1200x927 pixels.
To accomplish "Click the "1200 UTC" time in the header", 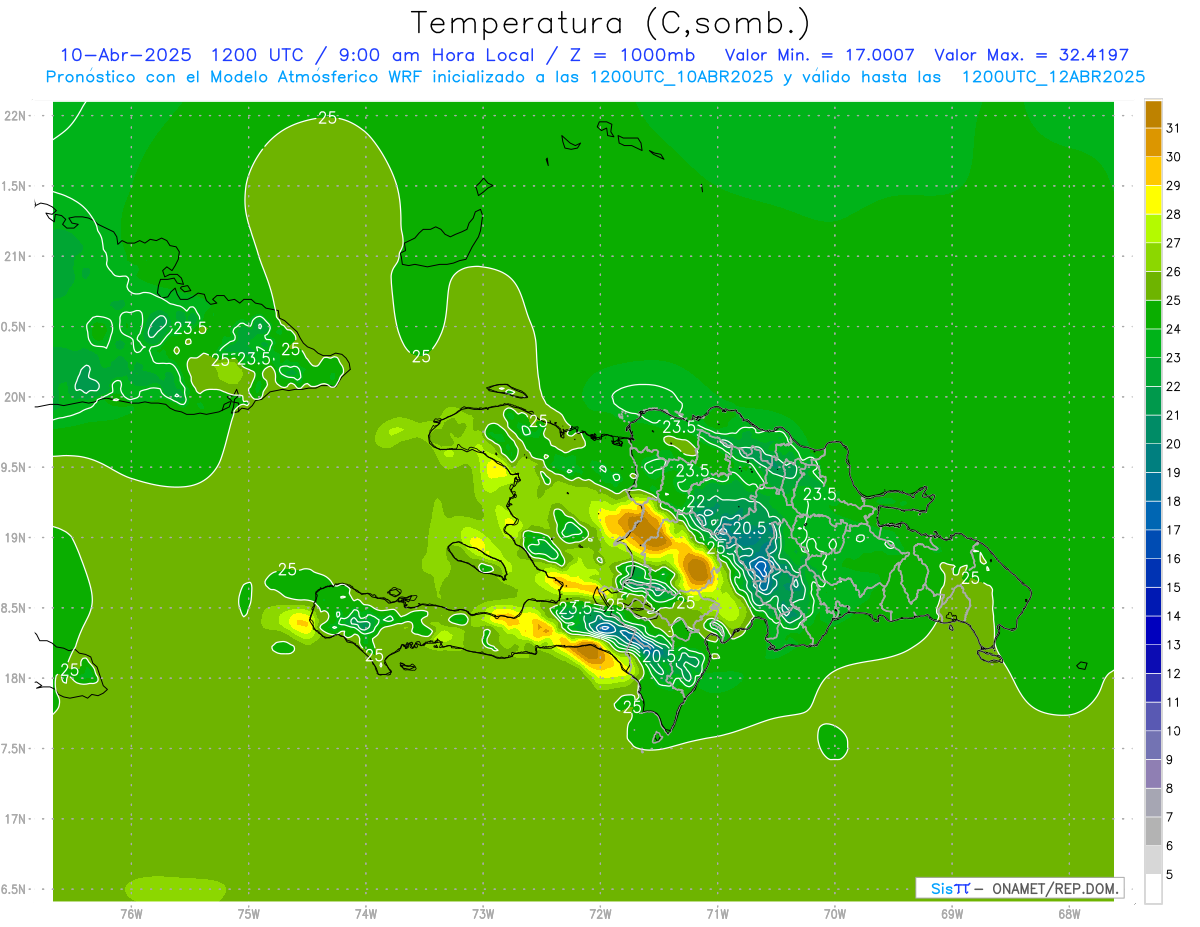I will click(x=257, y=55).
